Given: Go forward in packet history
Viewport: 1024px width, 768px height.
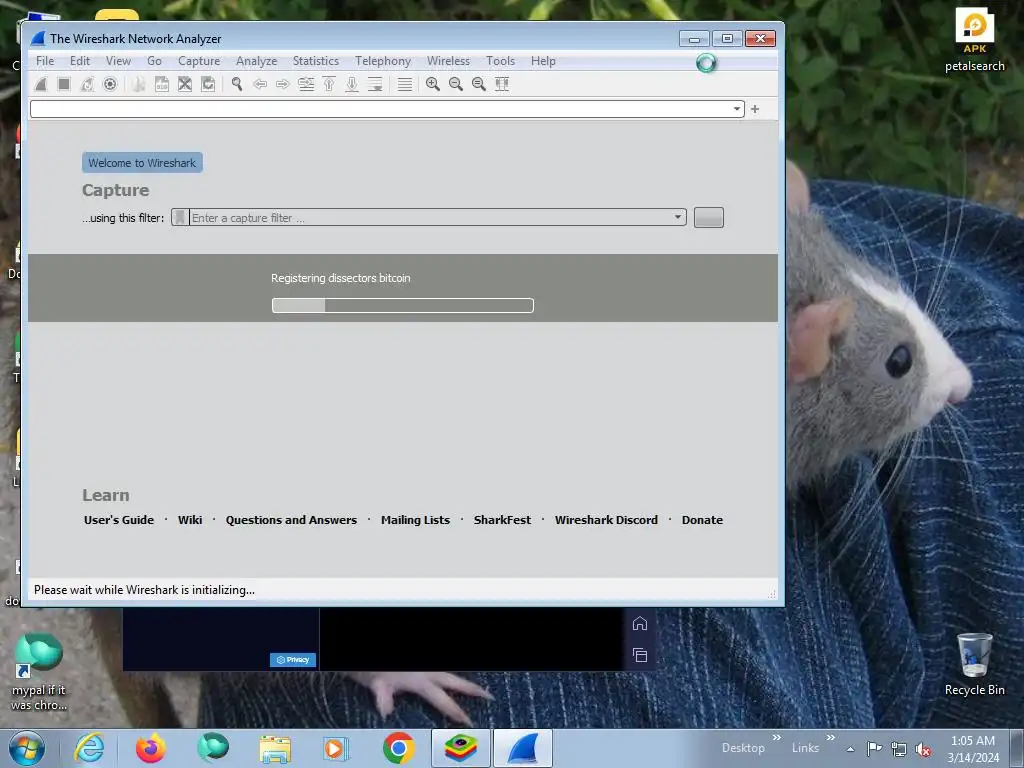Looking at the screenshot, I should 283,84.
